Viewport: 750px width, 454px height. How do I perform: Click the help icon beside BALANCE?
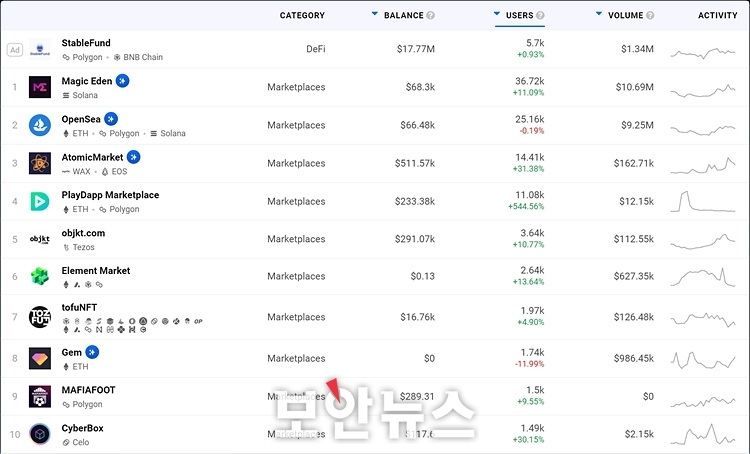[430, 15]
